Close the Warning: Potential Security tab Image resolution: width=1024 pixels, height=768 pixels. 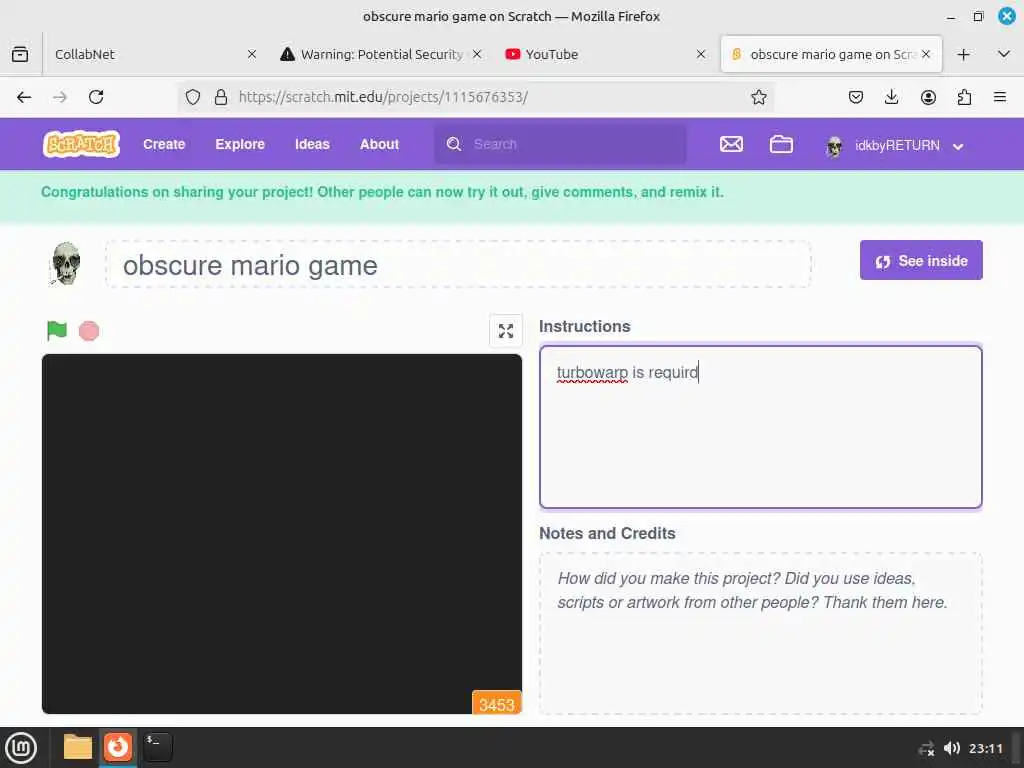477,54
